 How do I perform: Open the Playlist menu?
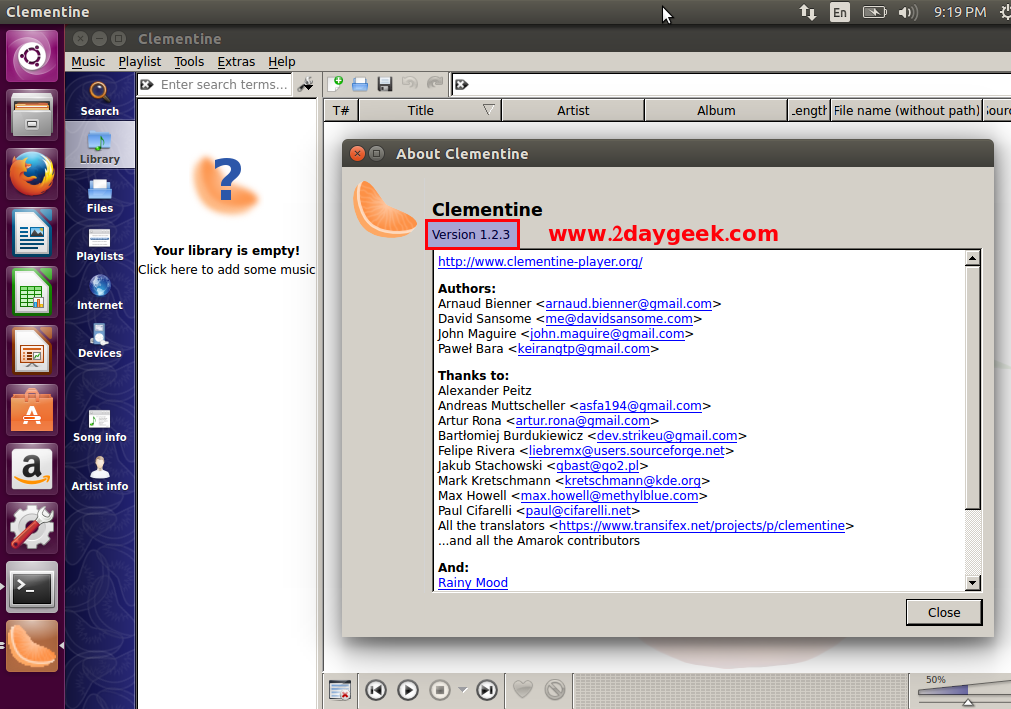tap(139, 61)
